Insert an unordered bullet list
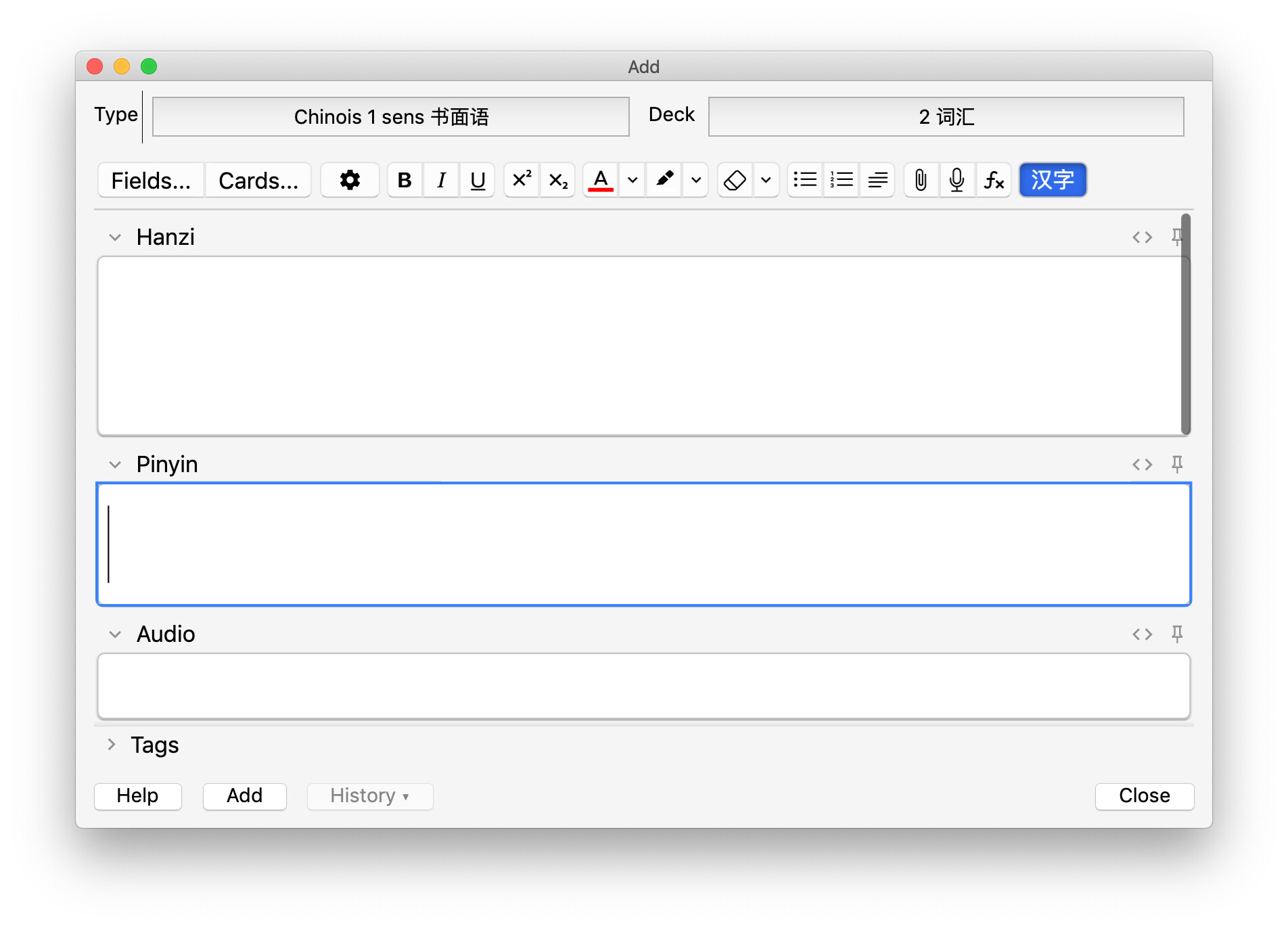 click(805, 180)
